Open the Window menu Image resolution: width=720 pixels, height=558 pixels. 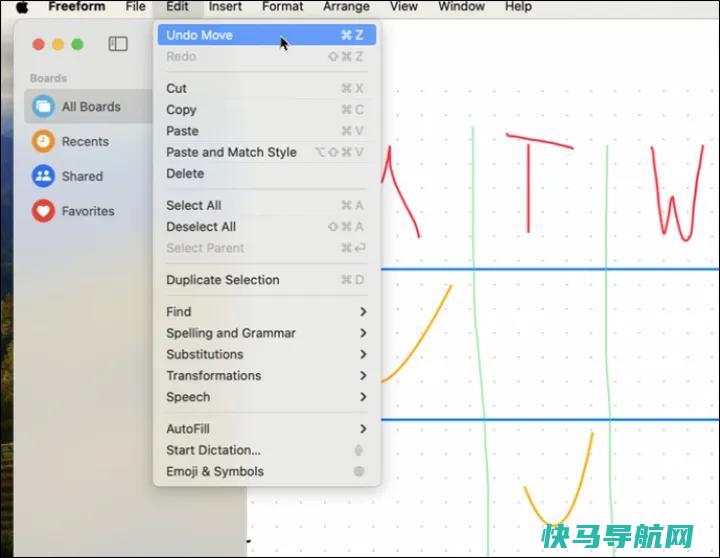(461, 6)
